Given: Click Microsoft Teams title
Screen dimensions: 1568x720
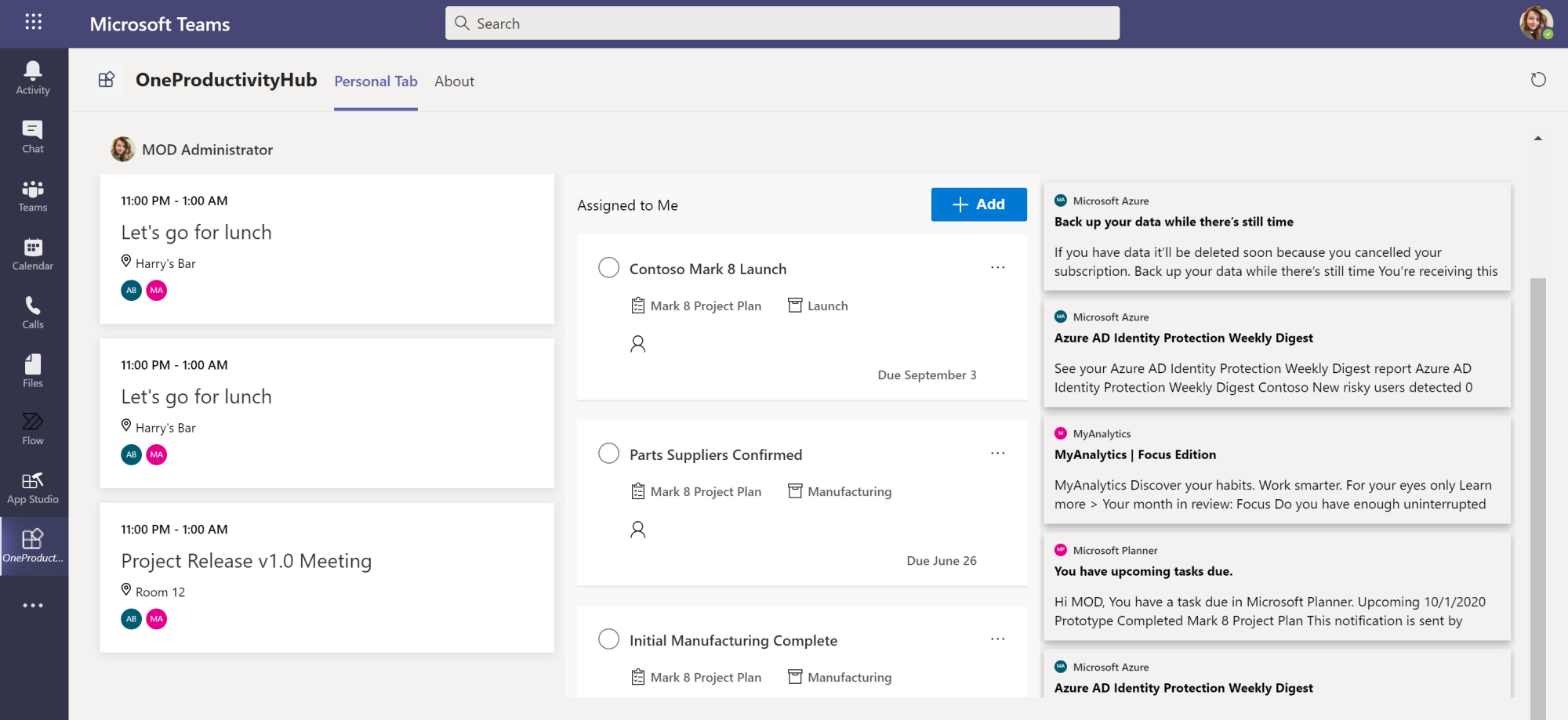Looking at the screenshot, I should pos(160,24).
